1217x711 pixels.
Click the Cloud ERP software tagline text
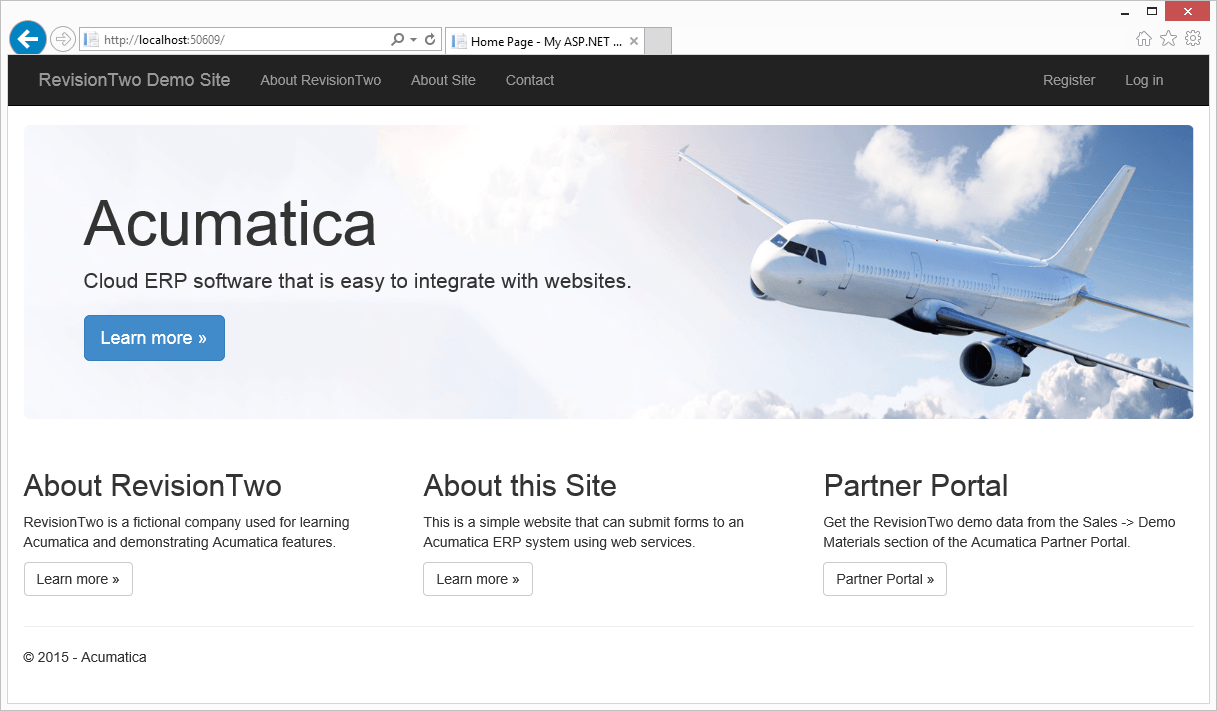pos(357,281)
